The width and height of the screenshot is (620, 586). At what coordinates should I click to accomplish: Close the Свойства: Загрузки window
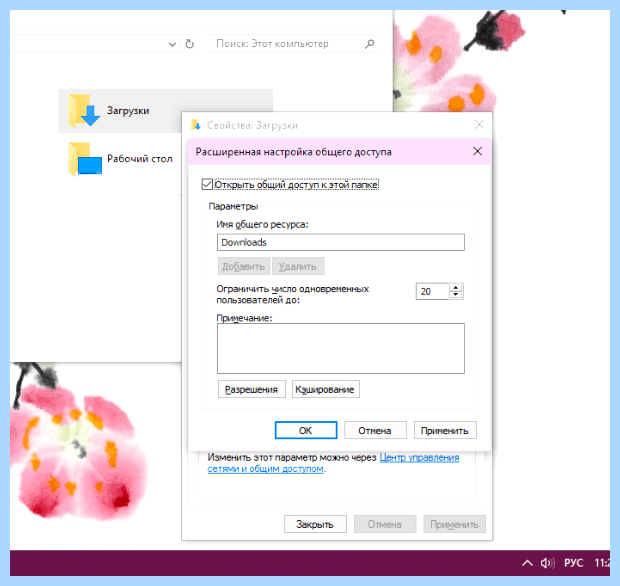click(479, 125)
